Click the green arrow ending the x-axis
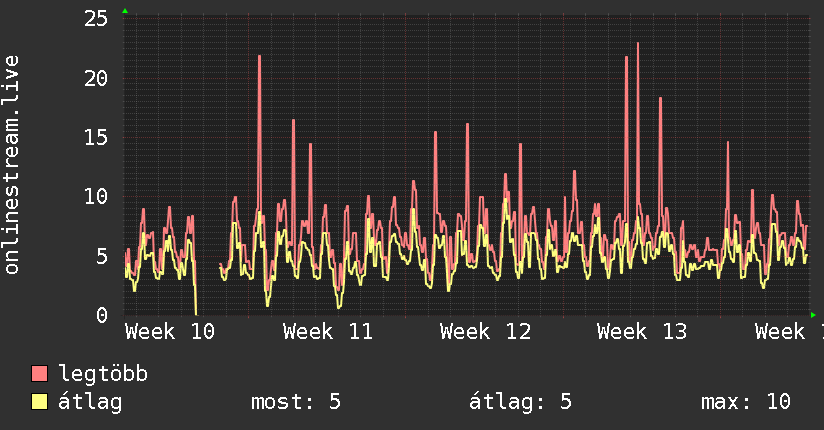The width and height of the screenshot is (824, 430). tap(813, 315)
